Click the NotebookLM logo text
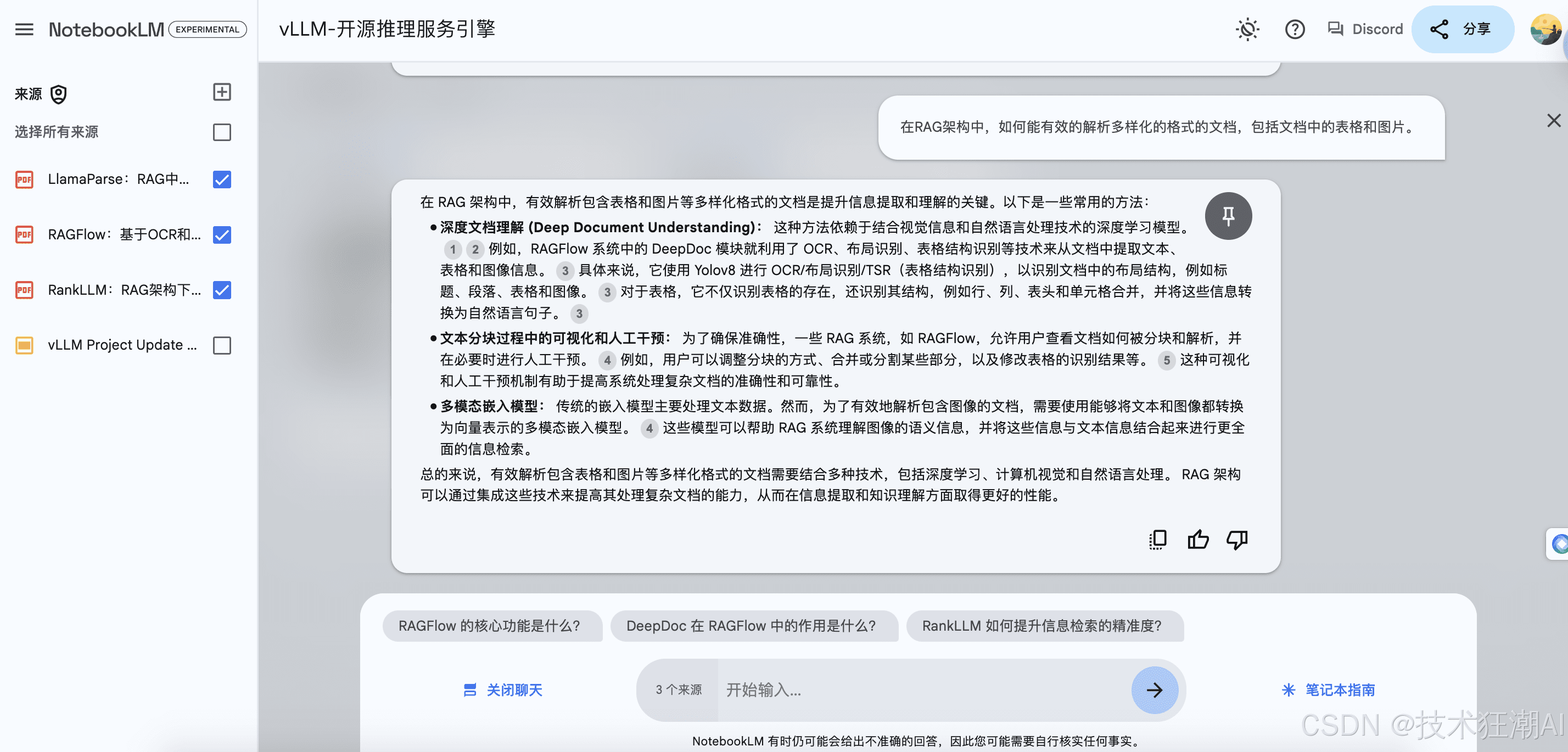This screenshot has height=752, width=1568. point(106,29)
